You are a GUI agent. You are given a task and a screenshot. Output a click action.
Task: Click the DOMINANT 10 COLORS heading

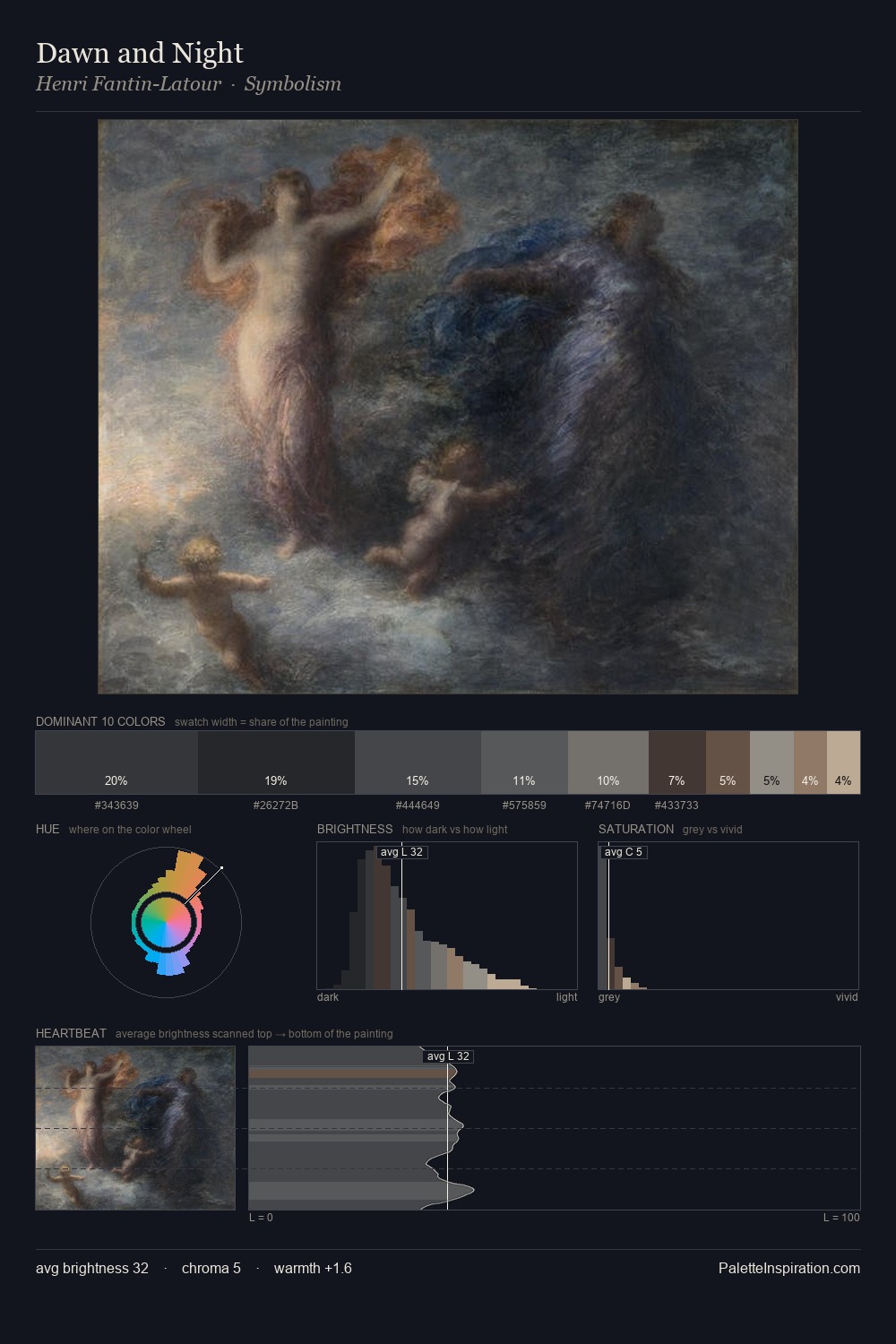click(x=100, y=721)
